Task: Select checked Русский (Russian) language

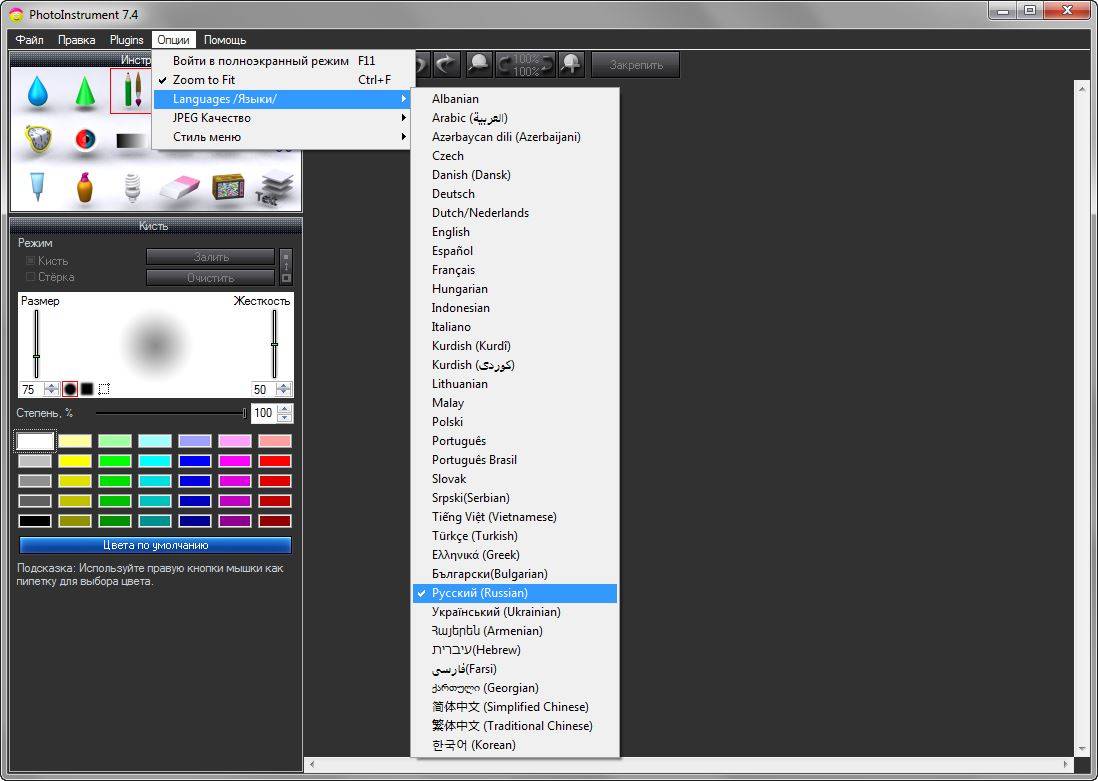Action: (x=515, y=593)
